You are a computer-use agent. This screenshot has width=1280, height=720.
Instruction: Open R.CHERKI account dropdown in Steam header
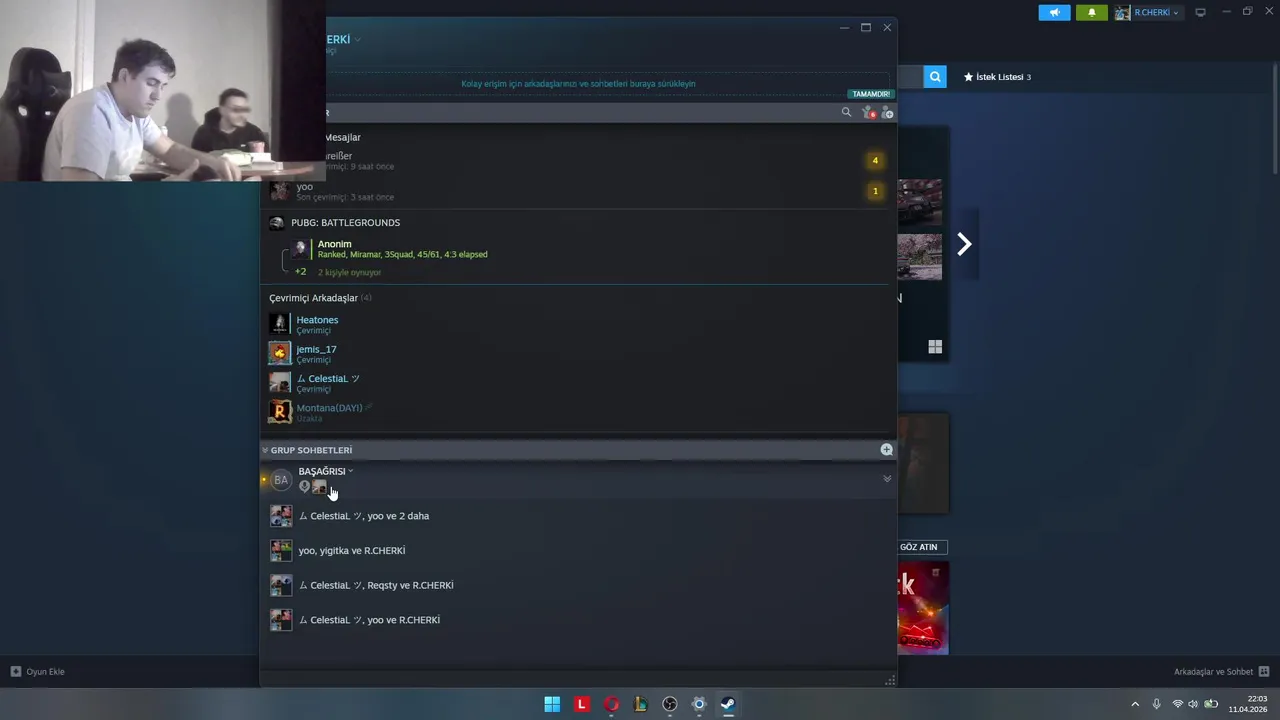pos(1147,13)
